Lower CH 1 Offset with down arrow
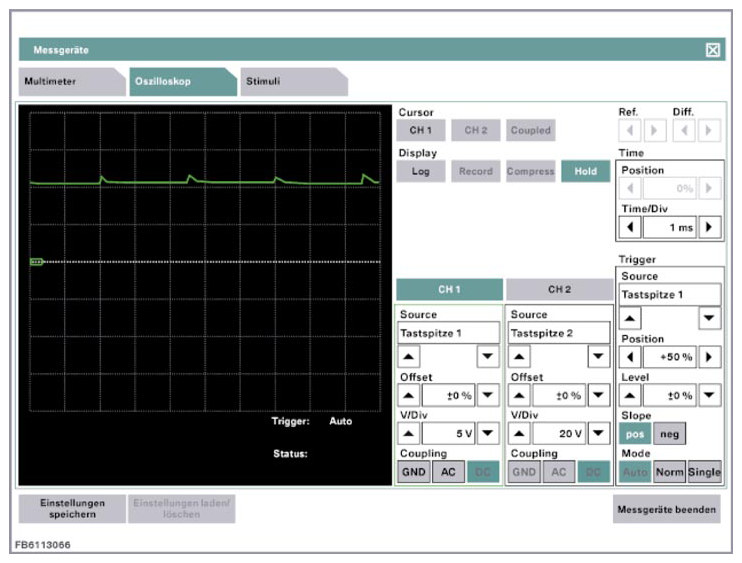The width and height of the screenshot is (742, 563). tap(488, 395)
